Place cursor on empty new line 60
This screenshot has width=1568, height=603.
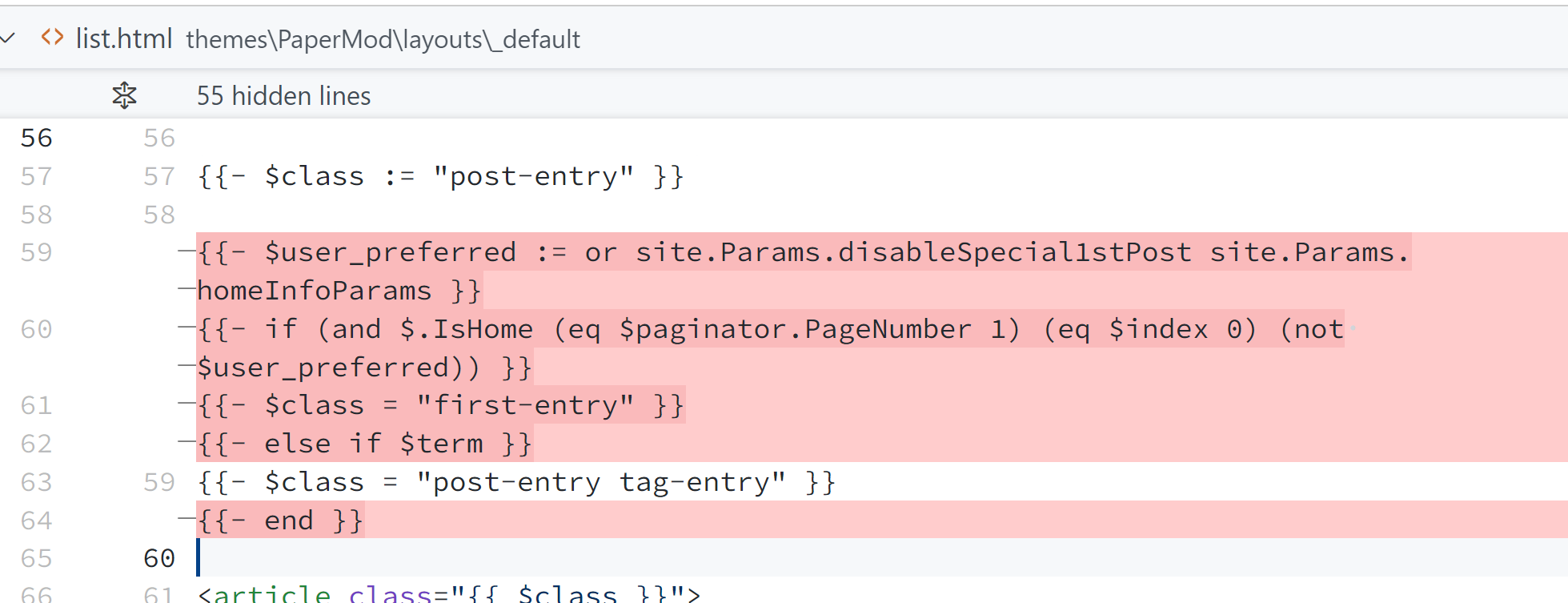[881, 558]
